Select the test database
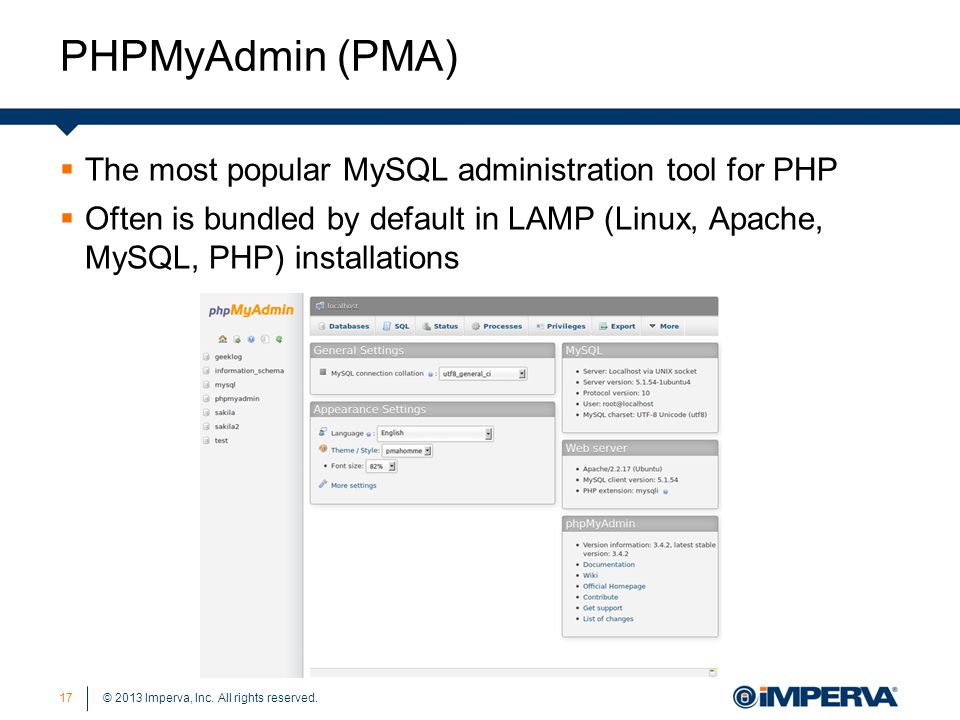This screenshot has width=960, height=720. [221, 441]
